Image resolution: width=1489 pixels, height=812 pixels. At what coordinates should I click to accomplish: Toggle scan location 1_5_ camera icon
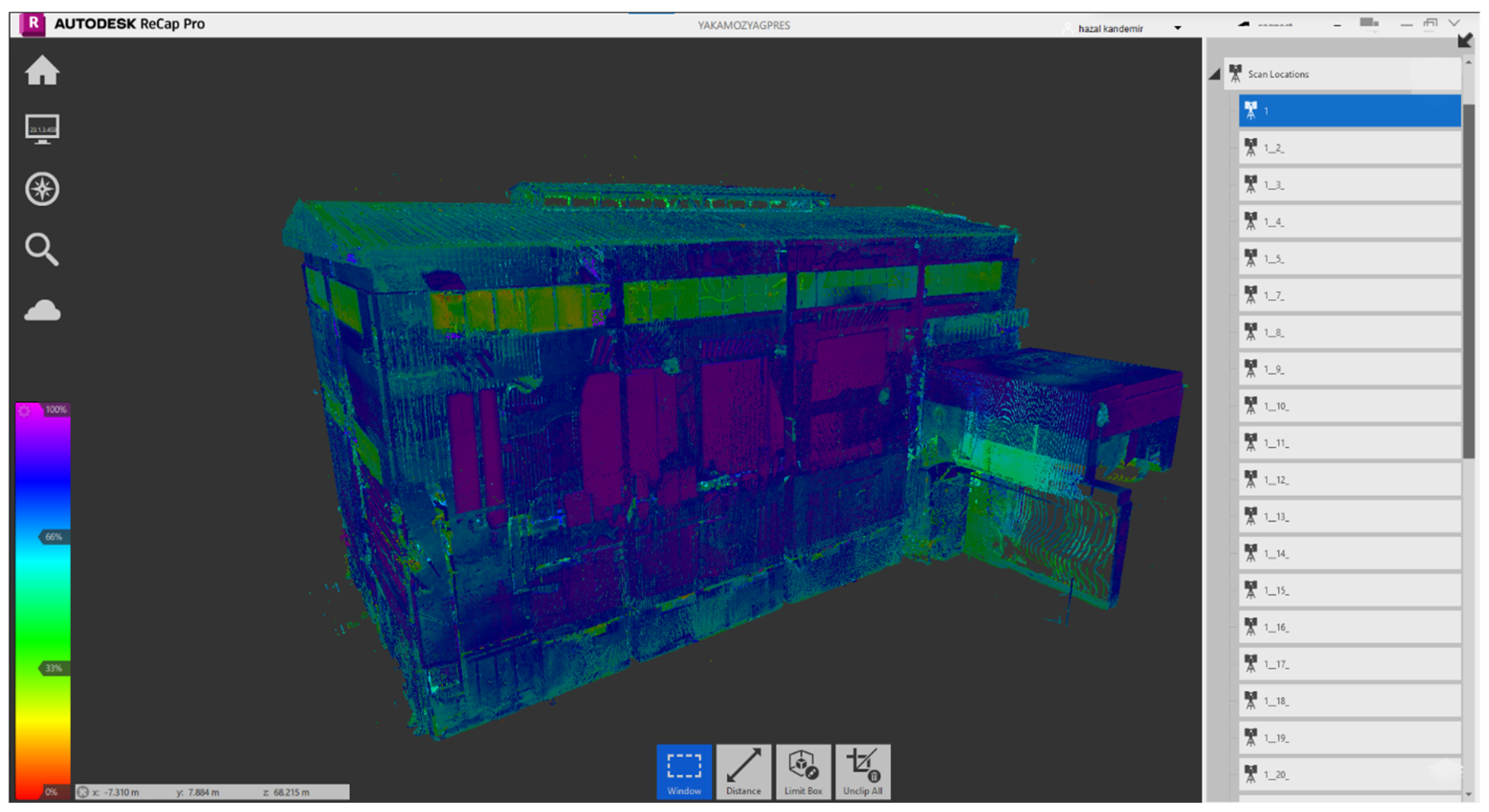1250,258
